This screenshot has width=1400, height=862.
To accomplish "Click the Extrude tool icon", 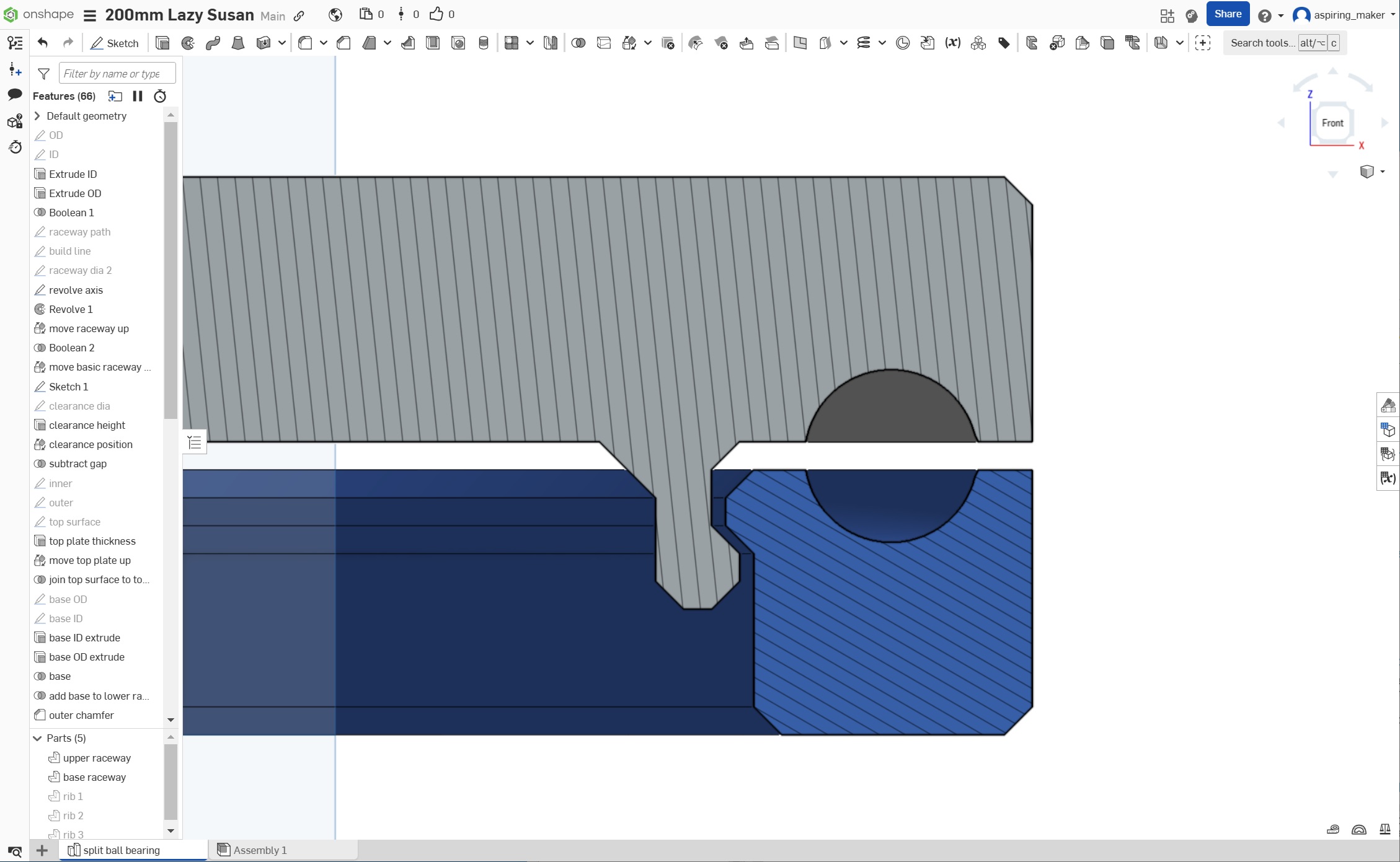I will point(162,43).
